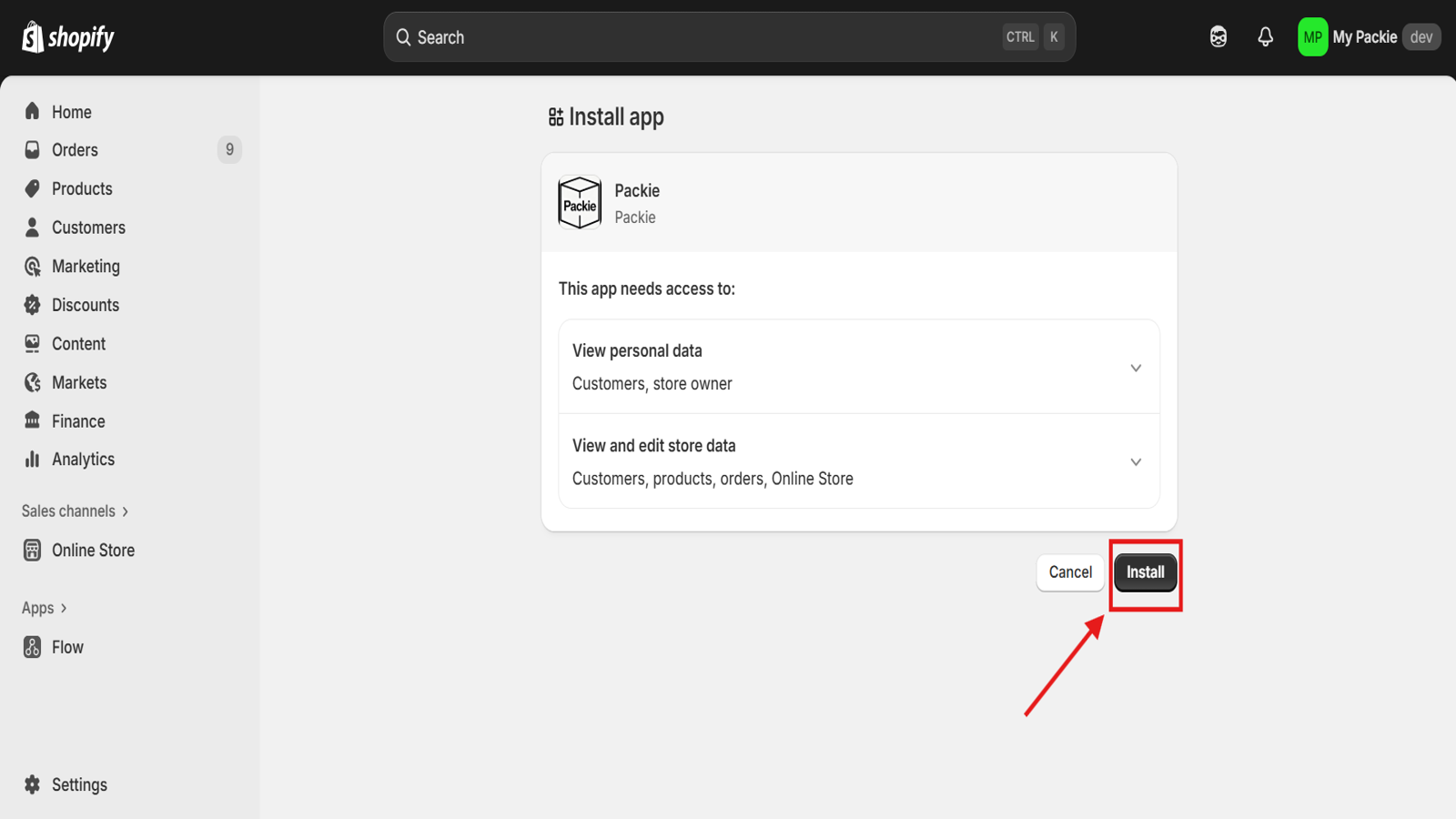This screenshot has height=819, width=1456.
Task: Click the CTRL shortcut key hint
Action: 1020,37
